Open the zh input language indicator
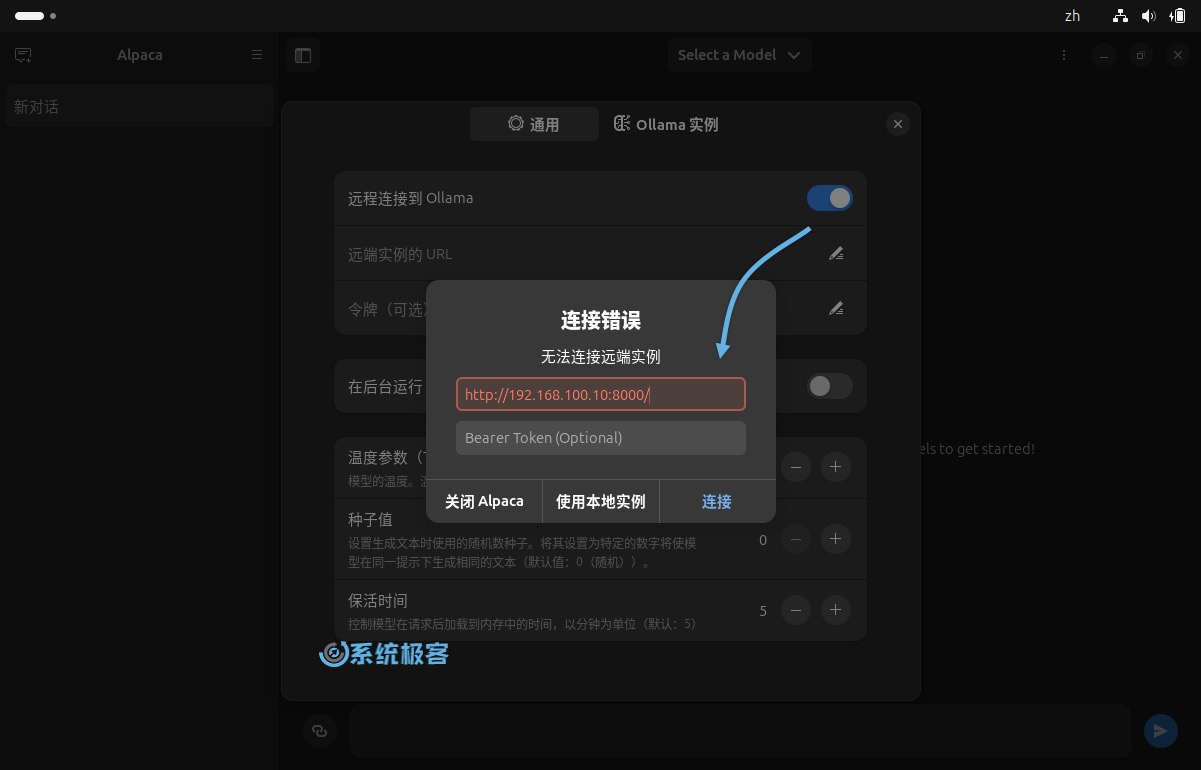1201x770 pixels. [x=1073, y=16]
